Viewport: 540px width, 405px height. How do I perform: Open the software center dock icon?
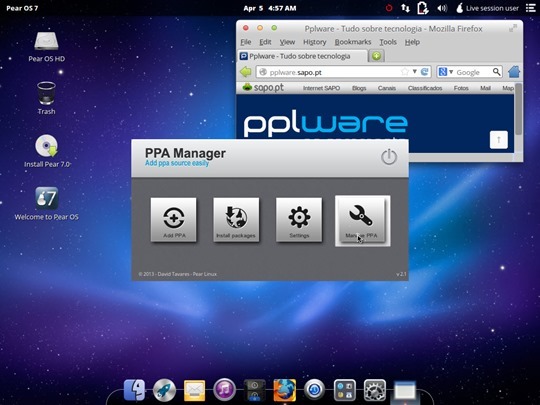345,390
